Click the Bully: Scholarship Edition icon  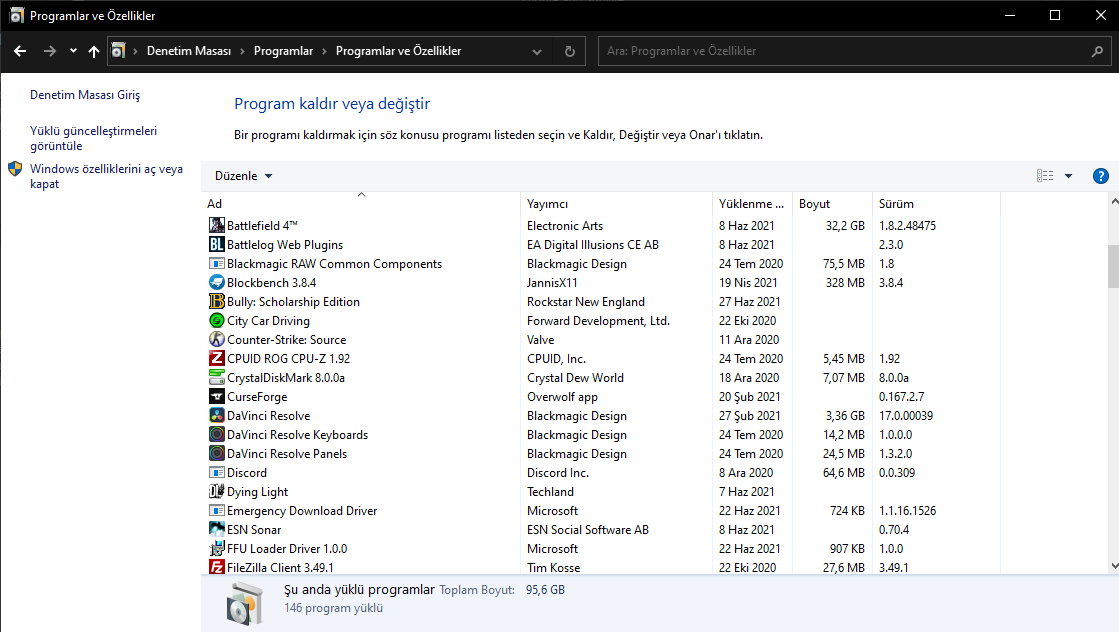pos(216,302)
